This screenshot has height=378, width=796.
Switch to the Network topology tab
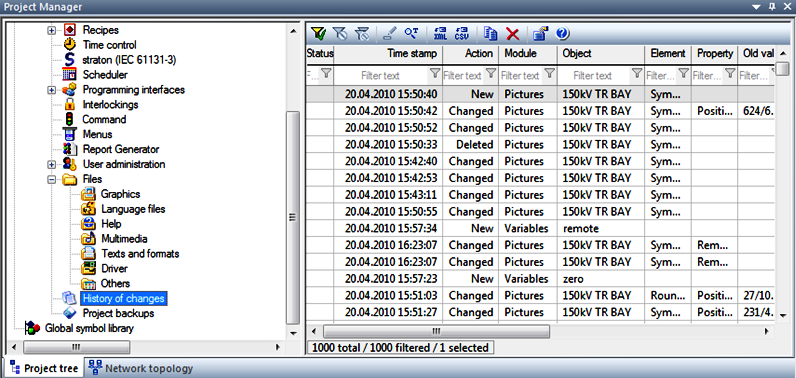[x=141, y=368]
